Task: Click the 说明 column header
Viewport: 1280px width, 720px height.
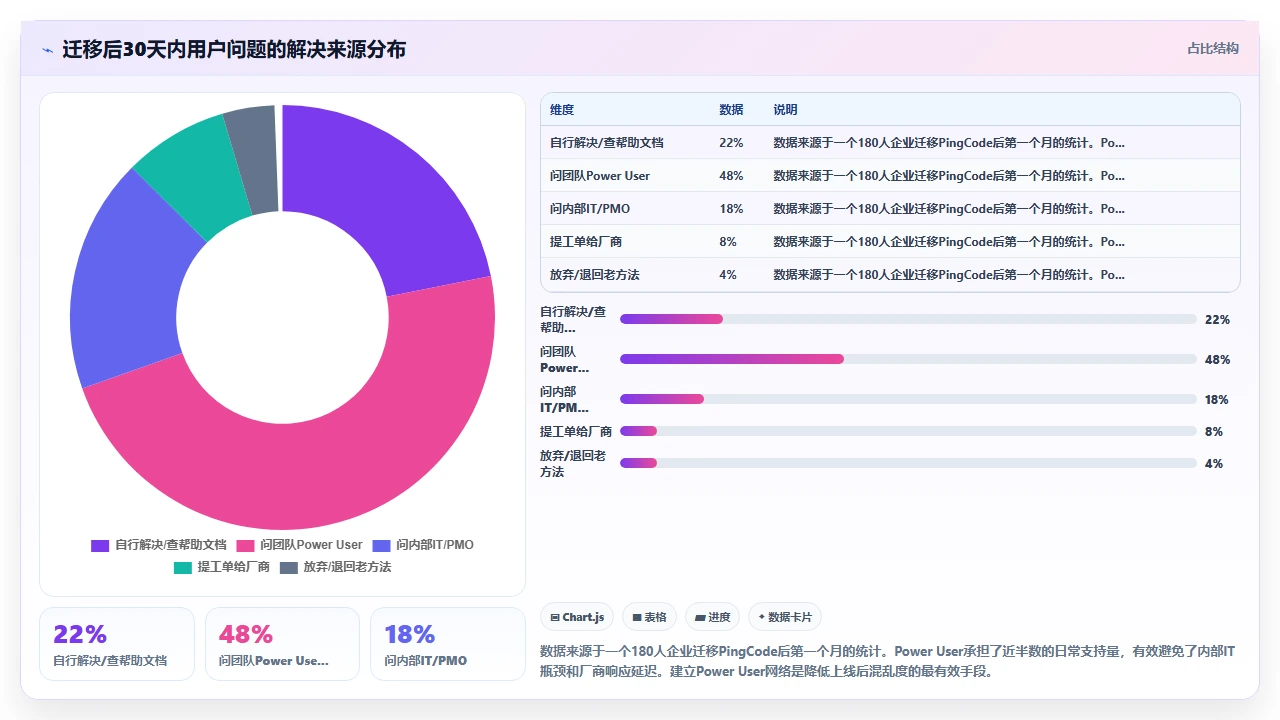Action: (785, 110)
